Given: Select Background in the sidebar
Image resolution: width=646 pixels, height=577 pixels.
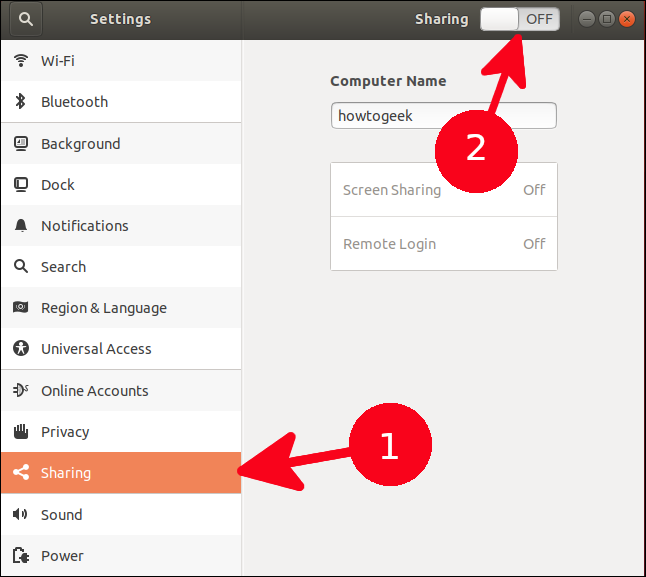Looking at the screenshot, I should pos(121,144).
